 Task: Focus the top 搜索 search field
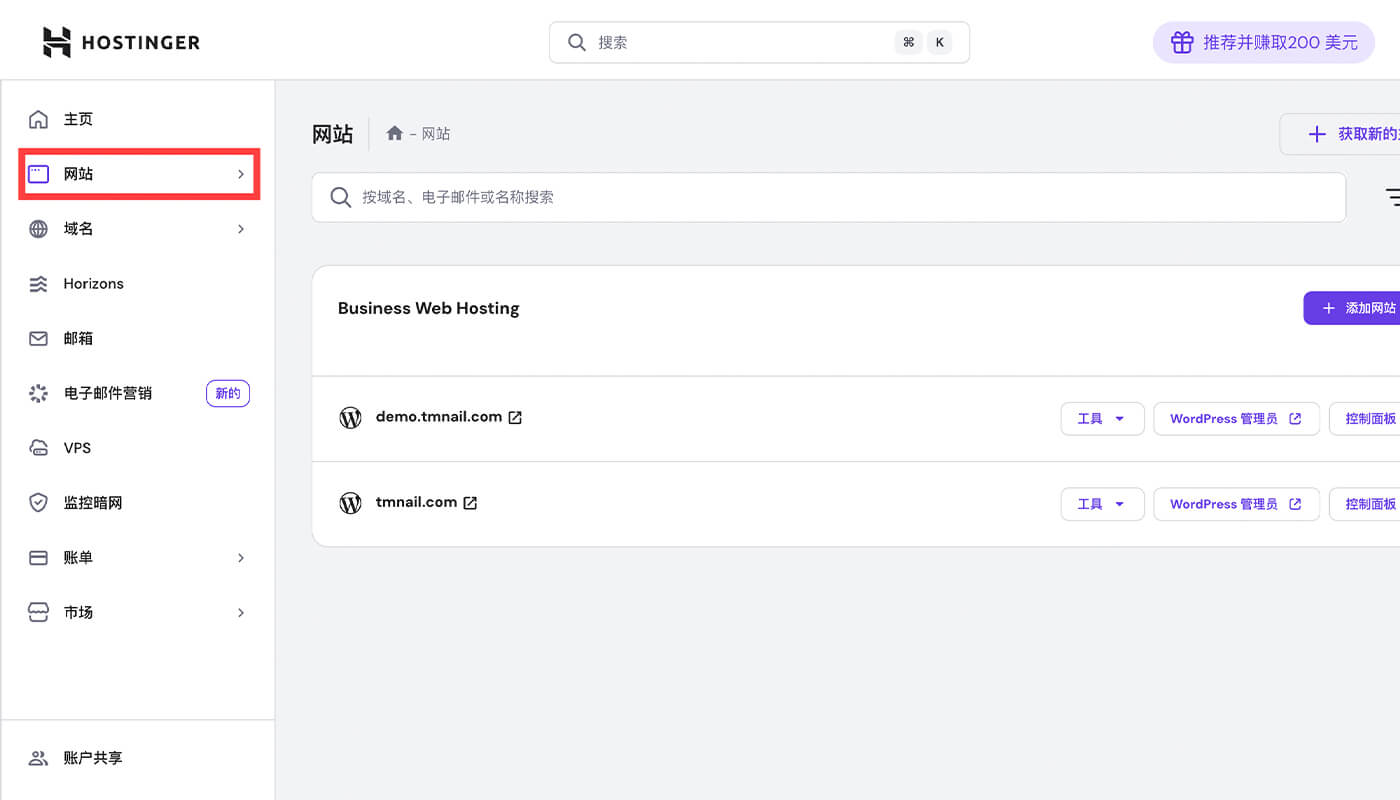(759, 42)
